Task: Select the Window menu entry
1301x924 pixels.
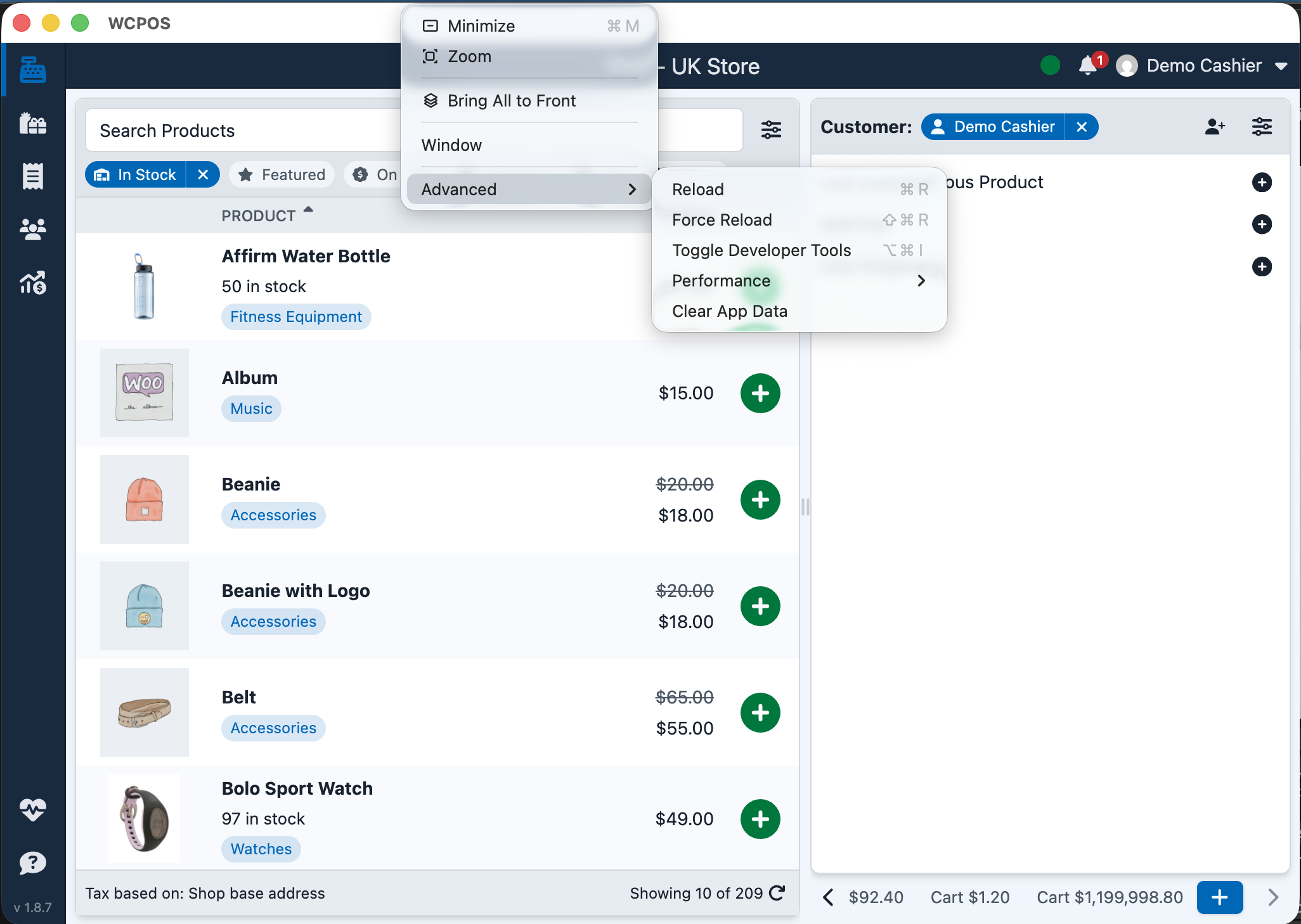Action: pos(529,144)
